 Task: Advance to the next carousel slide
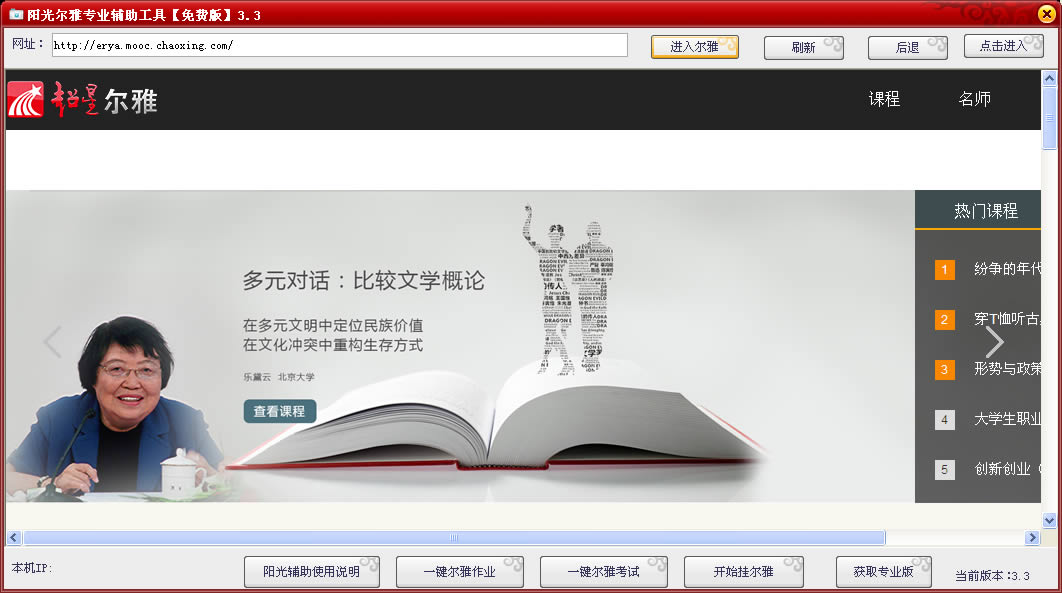(994, 342)
